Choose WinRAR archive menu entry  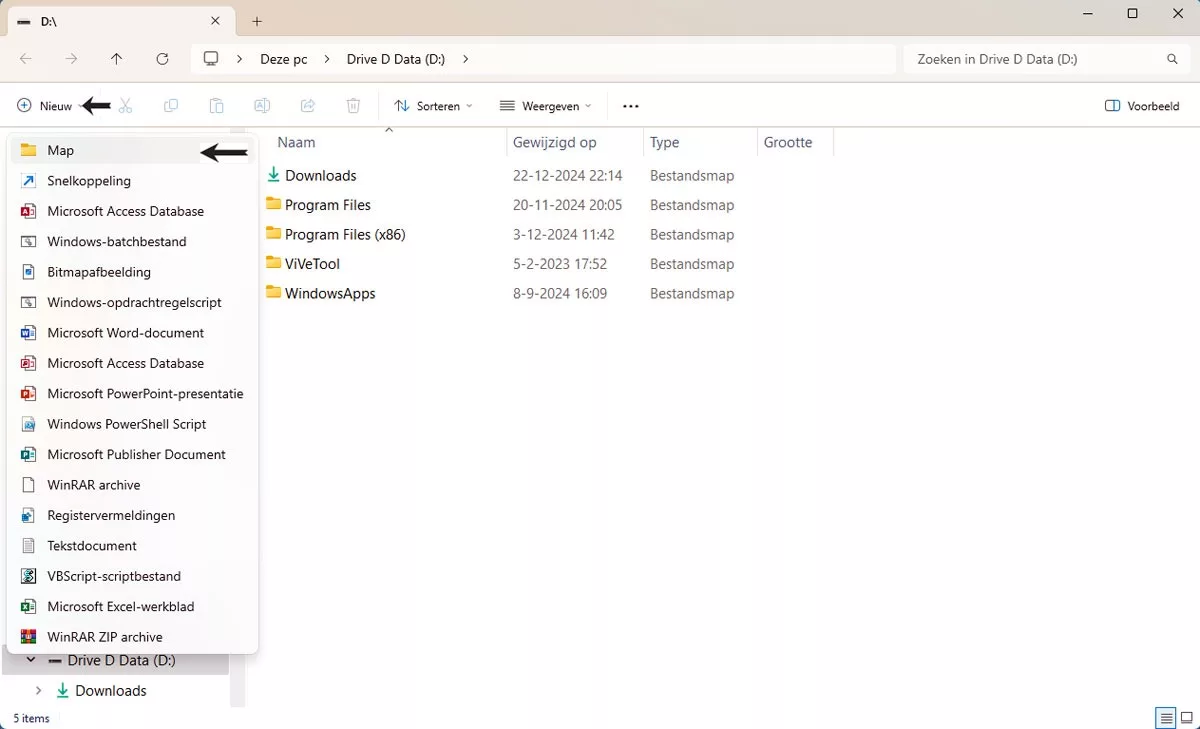click(x=132, y=485)
